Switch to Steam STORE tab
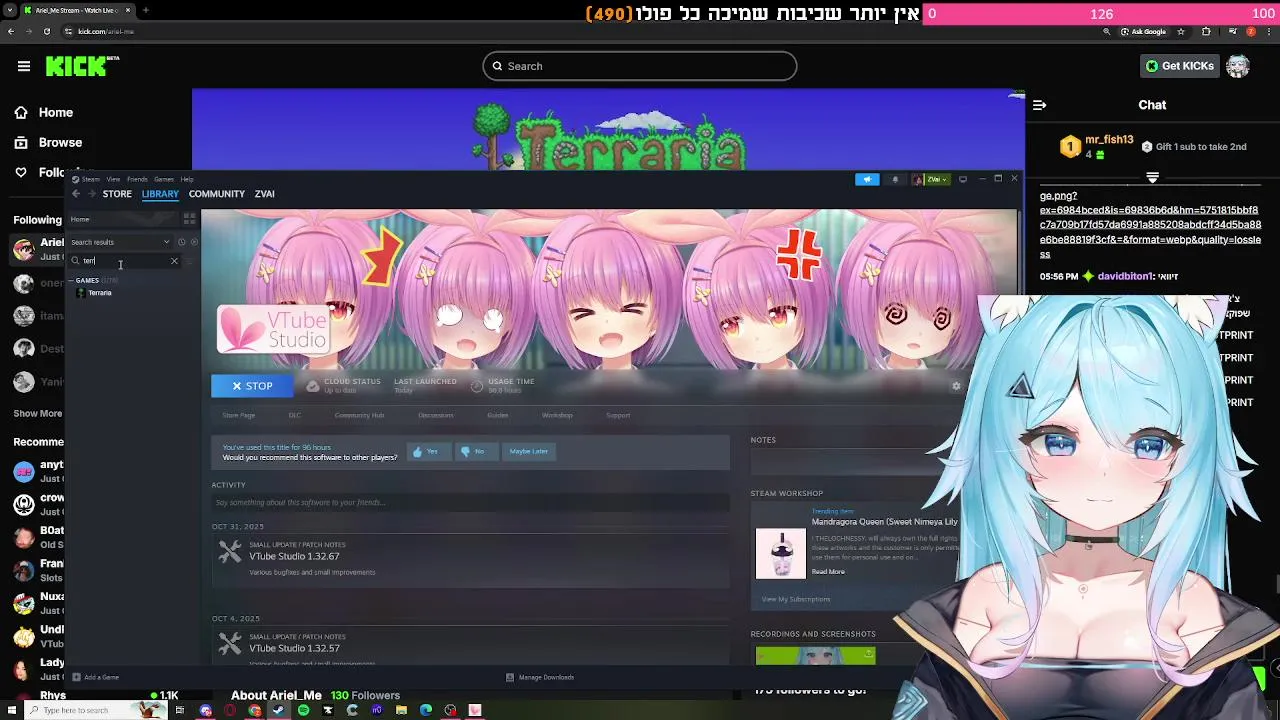1280x720 pixels. [117, 194]
